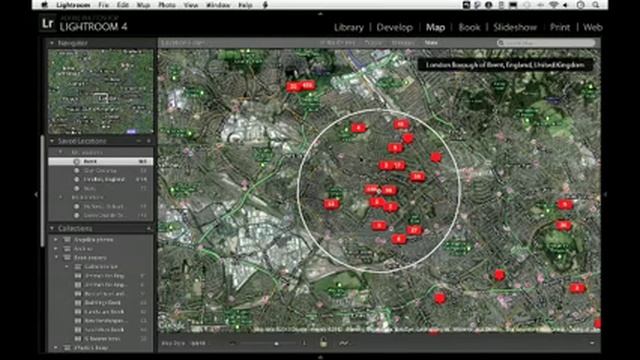Open the Print module
Viewport: 640px width, 360px height.
pyautogui.click(x=560, y=27)
